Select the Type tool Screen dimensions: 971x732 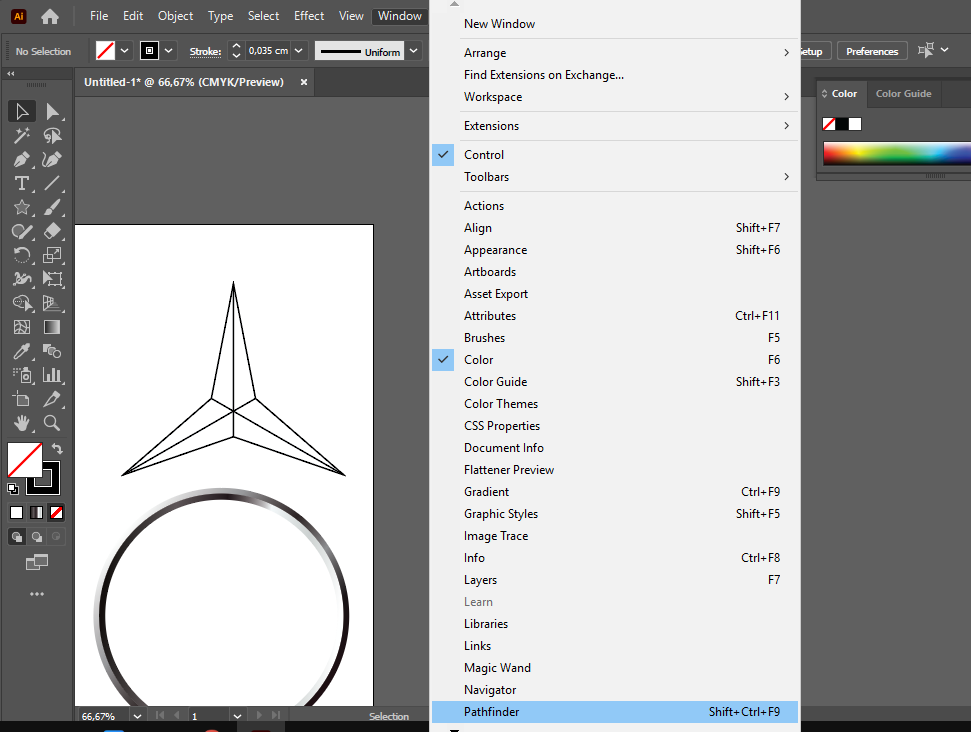[21, 183]
